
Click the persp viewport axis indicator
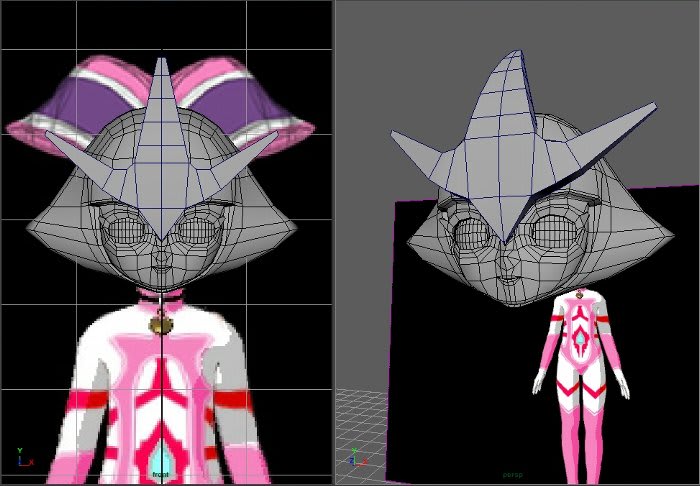coord(358,457)
